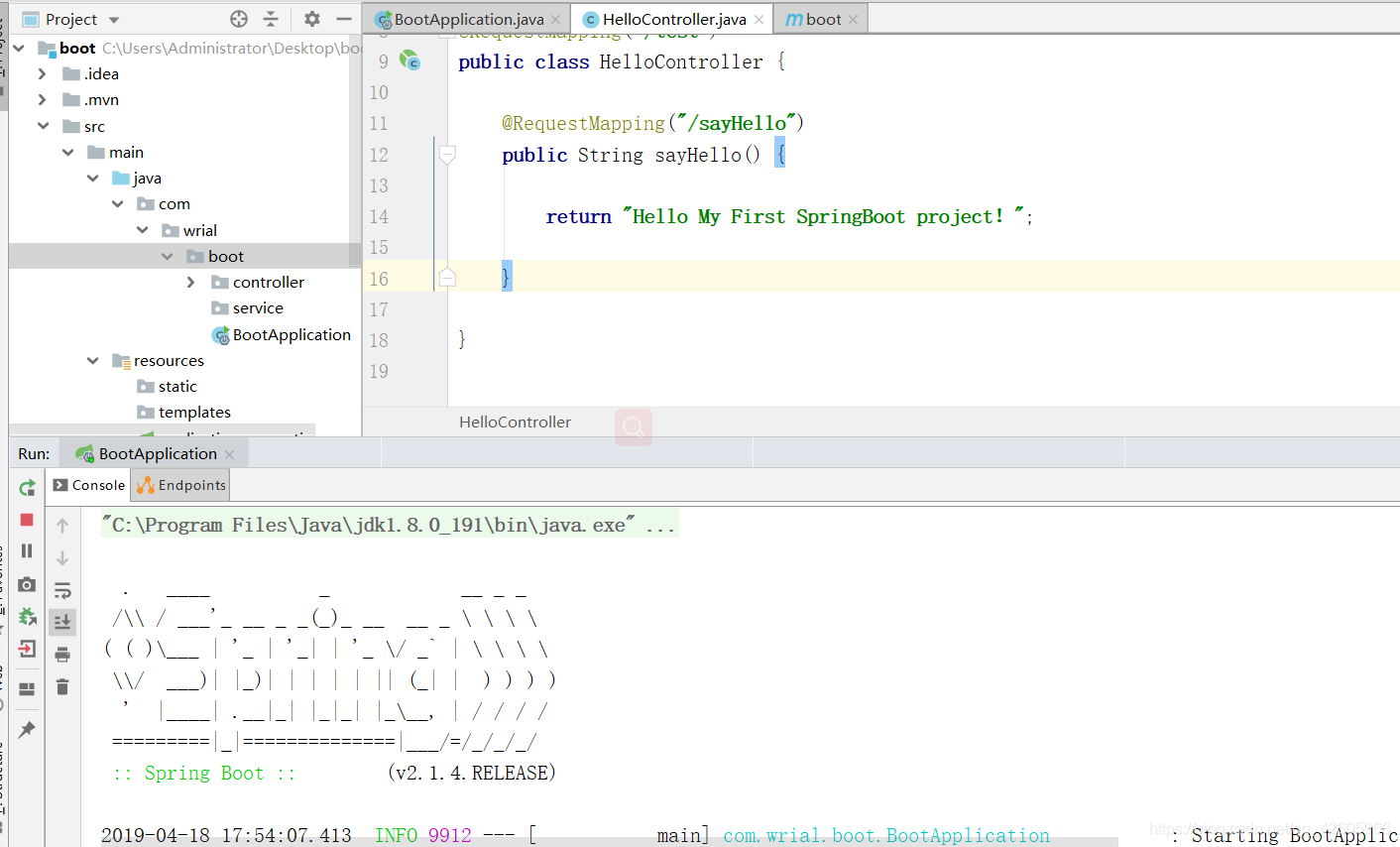Click the Spring bean gutter icon on line 9

tap(409, 60)
